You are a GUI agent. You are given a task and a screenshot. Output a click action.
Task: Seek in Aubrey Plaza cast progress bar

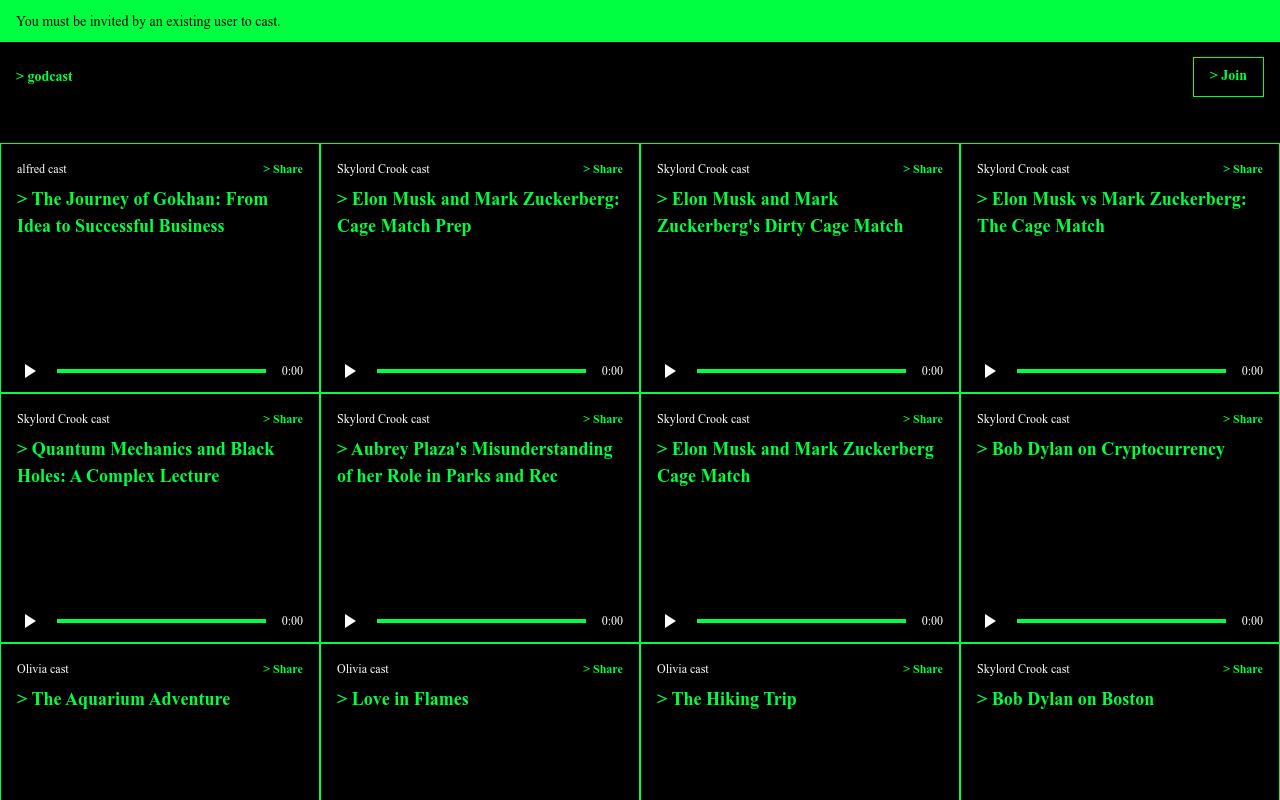[481, 621]
